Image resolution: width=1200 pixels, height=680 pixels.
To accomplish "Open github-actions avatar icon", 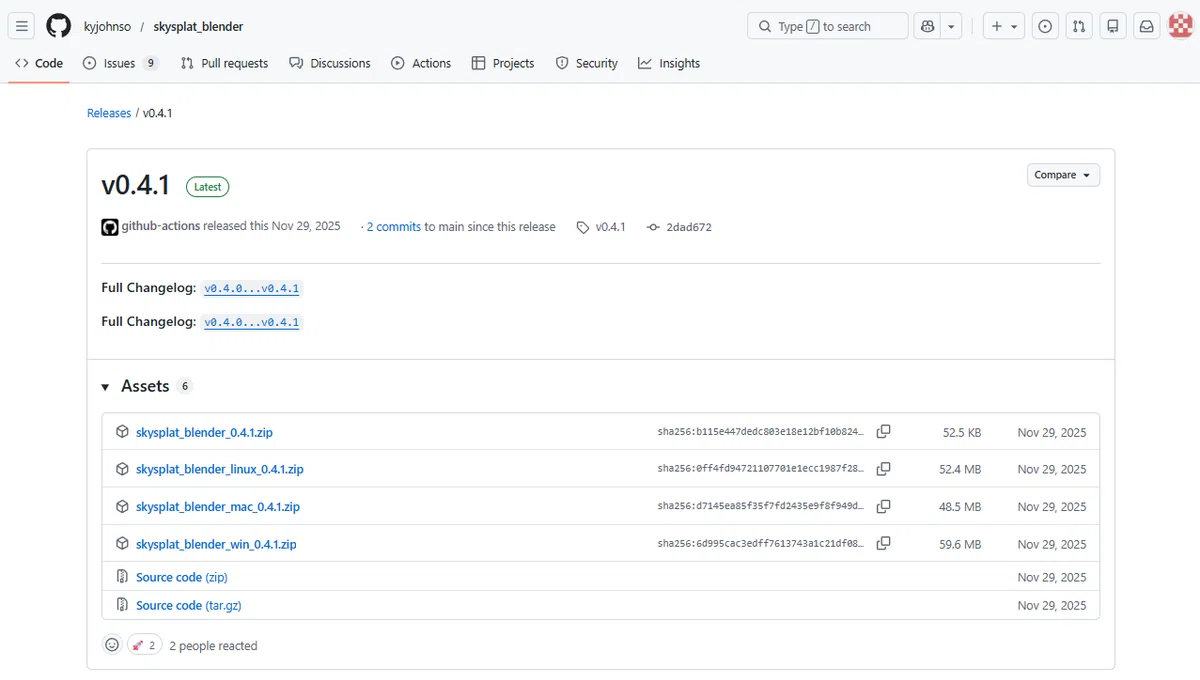I will (110, 227).
